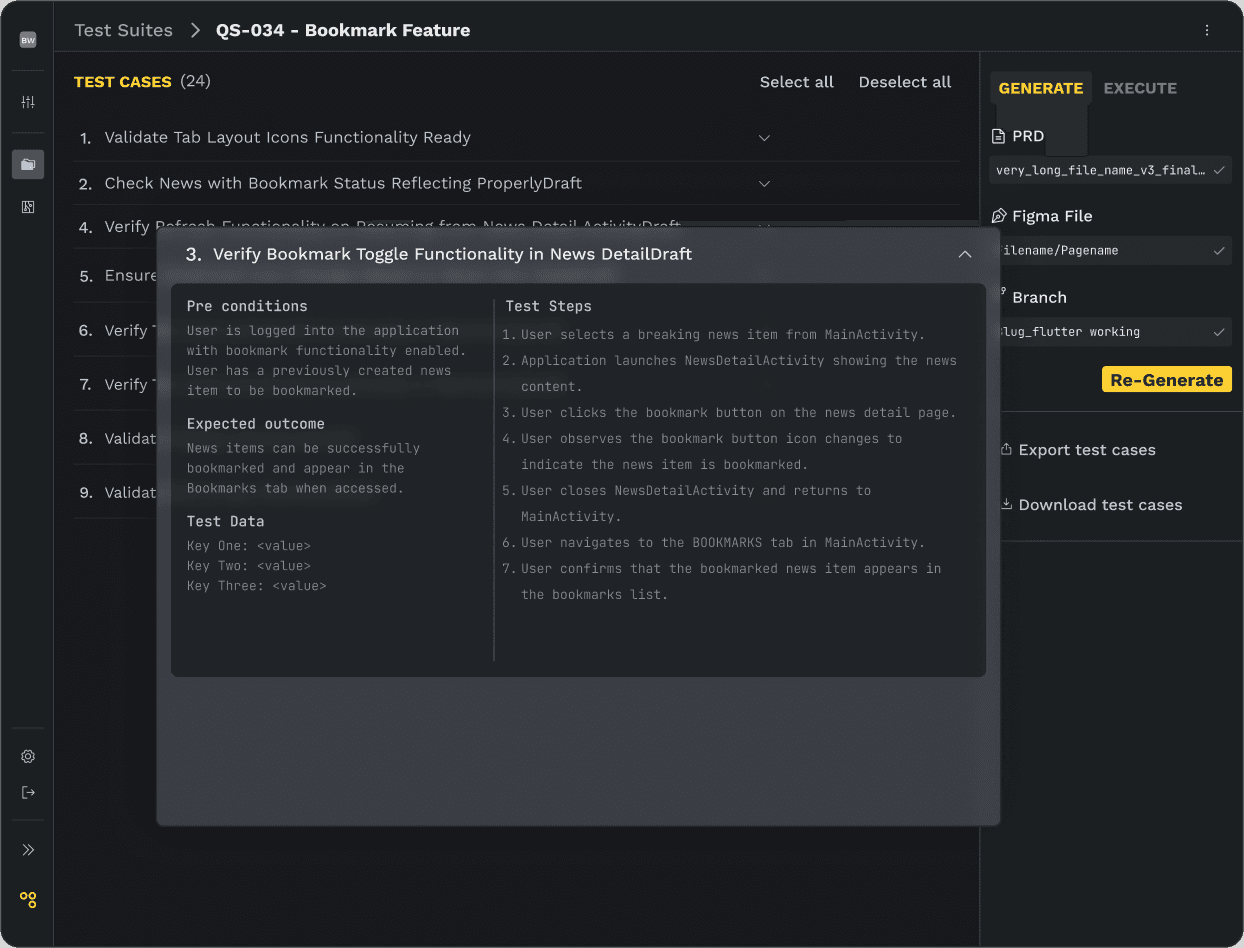Click the export icon beside Export test cases

1006,450
